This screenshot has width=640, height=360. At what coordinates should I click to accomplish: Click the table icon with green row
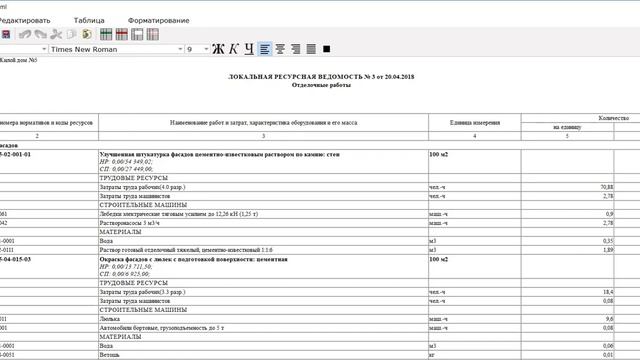click(106, 35)
